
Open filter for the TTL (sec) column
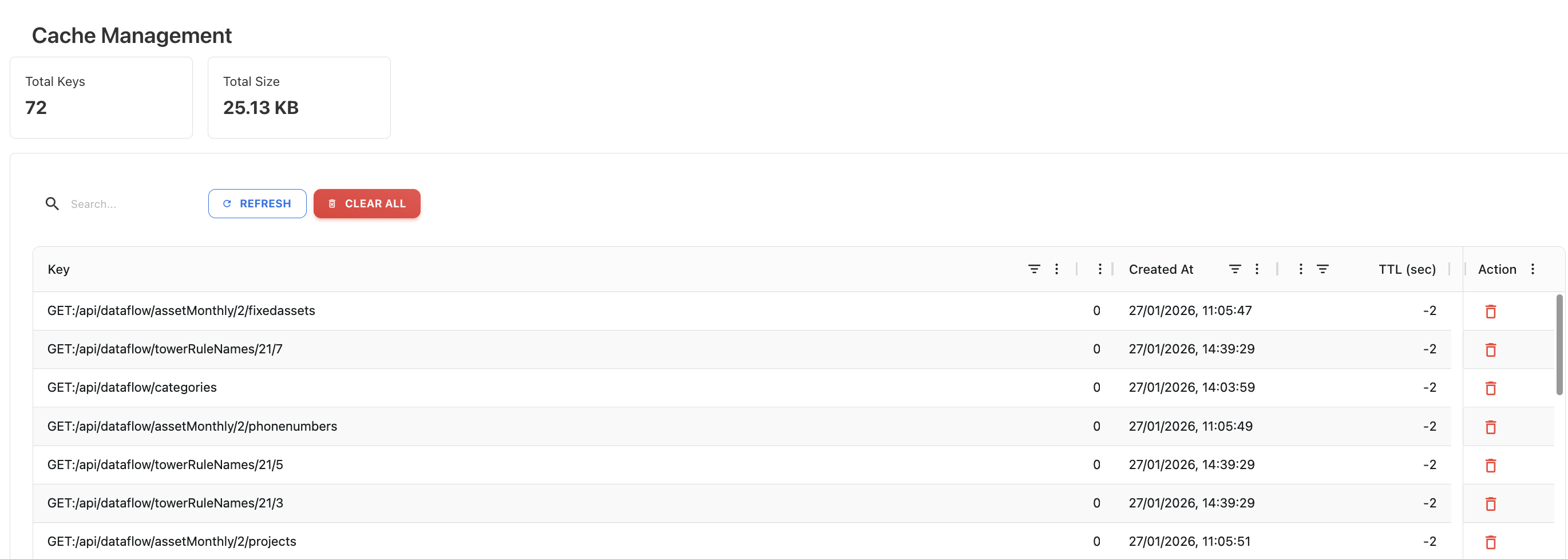point(1322,269)
